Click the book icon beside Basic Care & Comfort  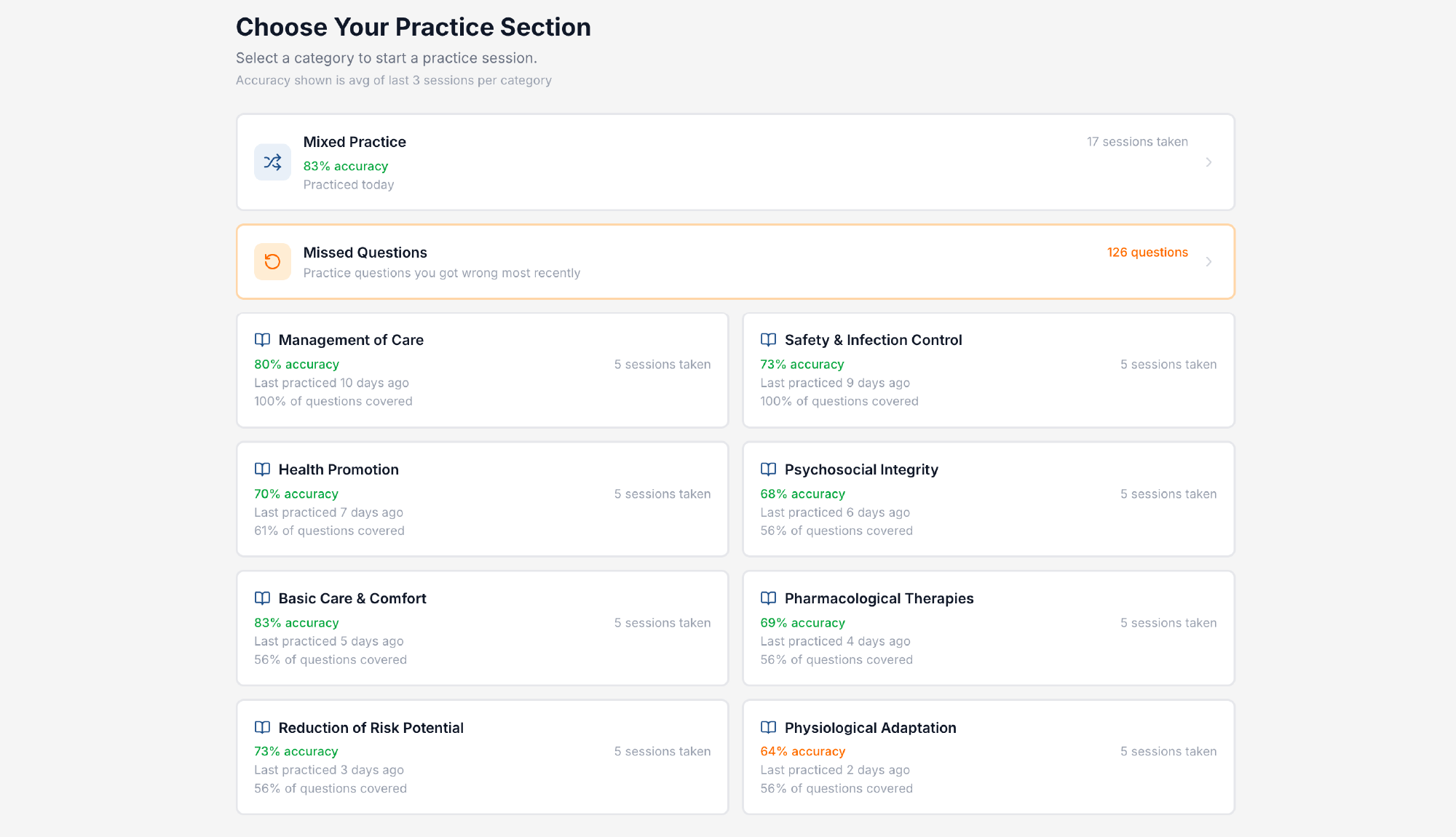click(x=262, y=598)
